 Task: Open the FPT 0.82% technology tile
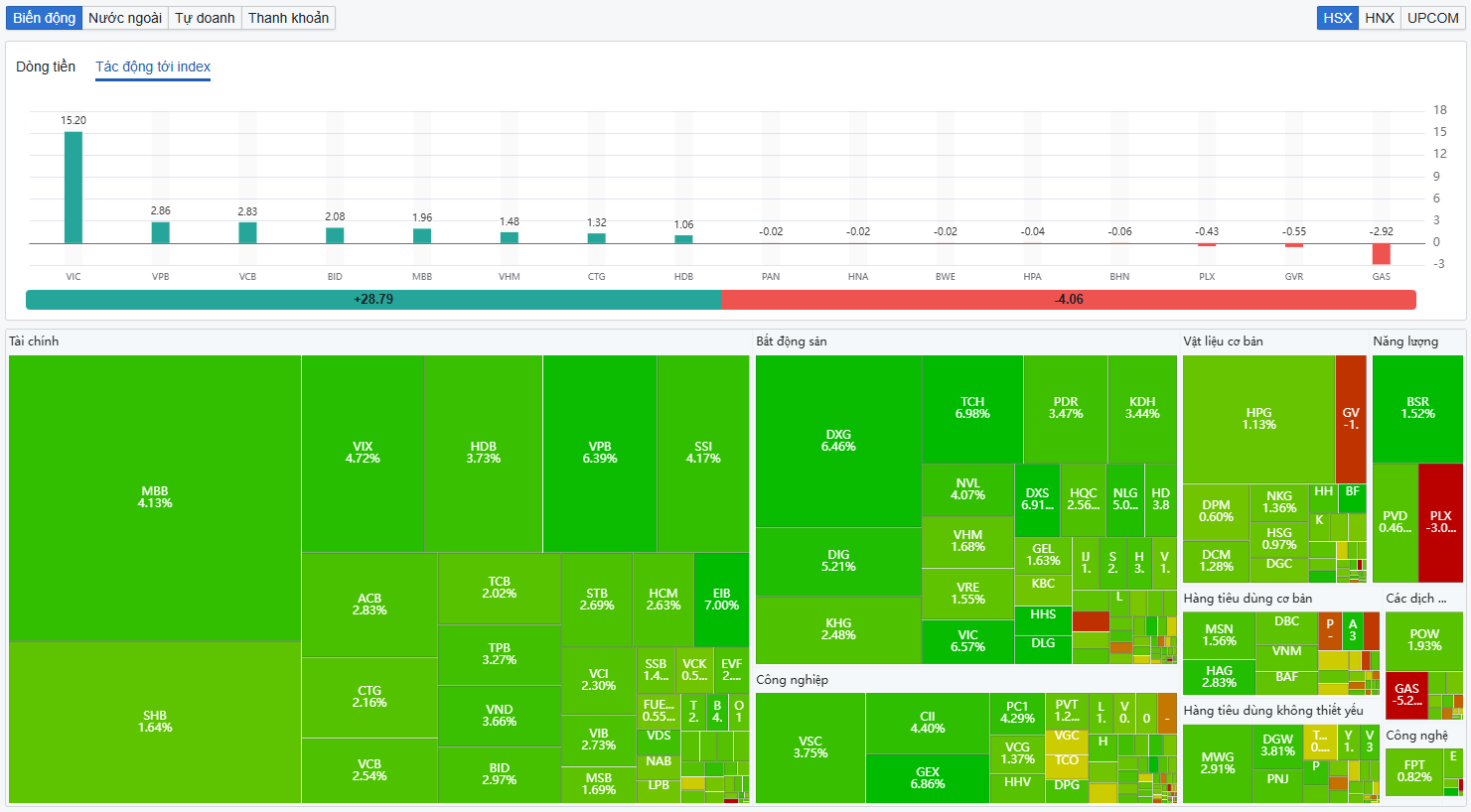(x=1414, y=771)
